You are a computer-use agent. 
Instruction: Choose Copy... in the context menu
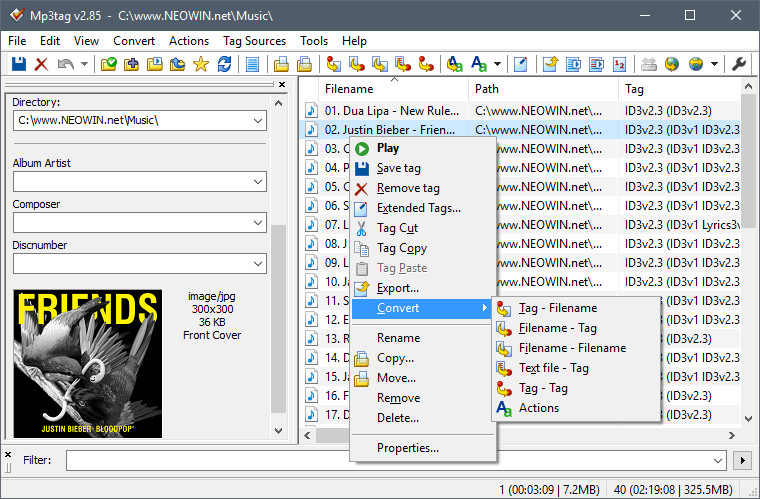pyautogui.click(x=423, y=358)
